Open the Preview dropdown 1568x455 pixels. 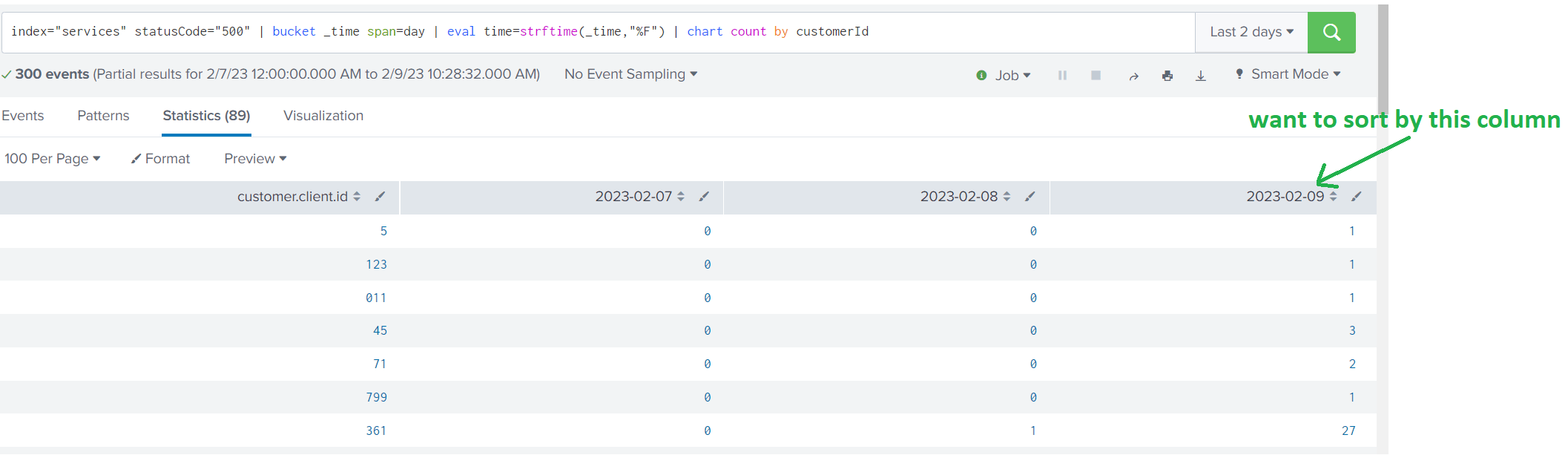[x=255, y=159]
